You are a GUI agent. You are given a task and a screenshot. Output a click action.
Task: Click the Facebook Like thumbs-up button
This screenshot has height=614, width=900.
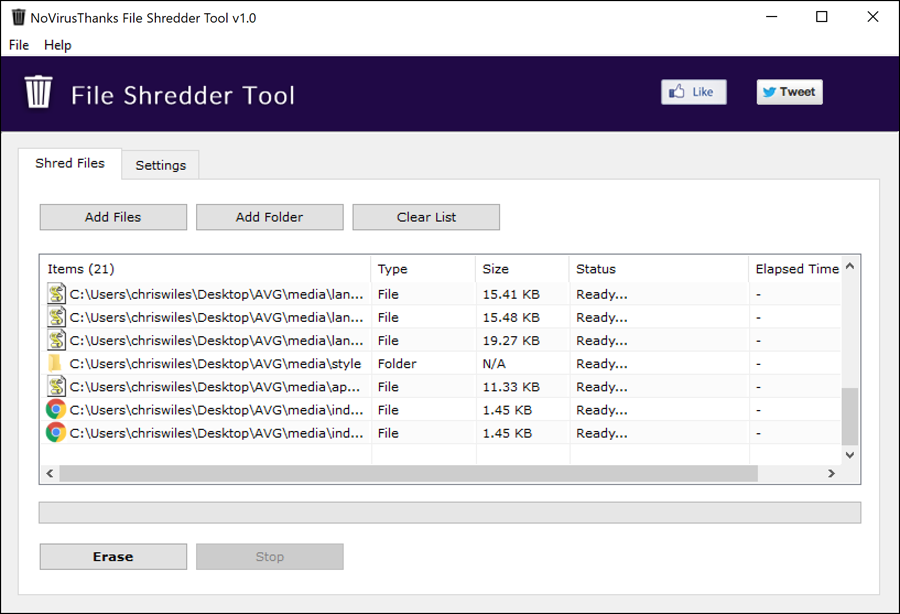(x=693, y=92)
